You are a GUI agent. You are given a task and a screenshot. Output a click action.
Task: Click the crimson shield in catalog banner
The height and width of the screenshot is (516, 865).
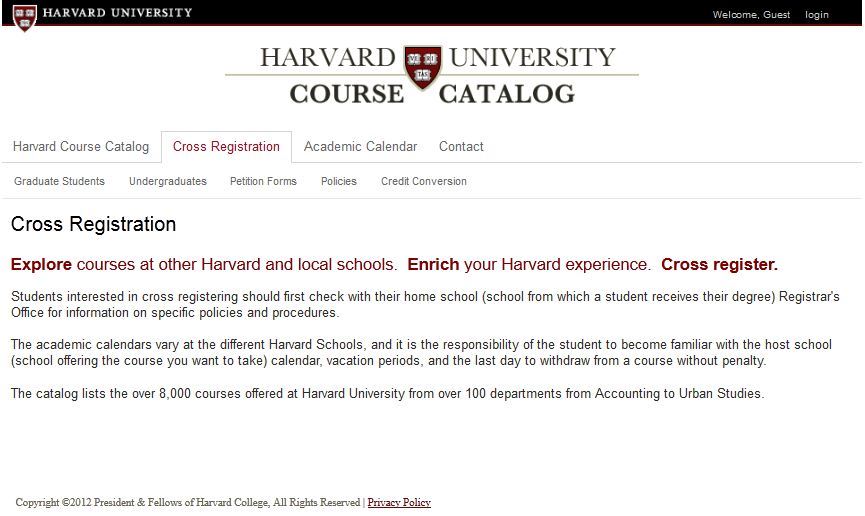point(423,67)
